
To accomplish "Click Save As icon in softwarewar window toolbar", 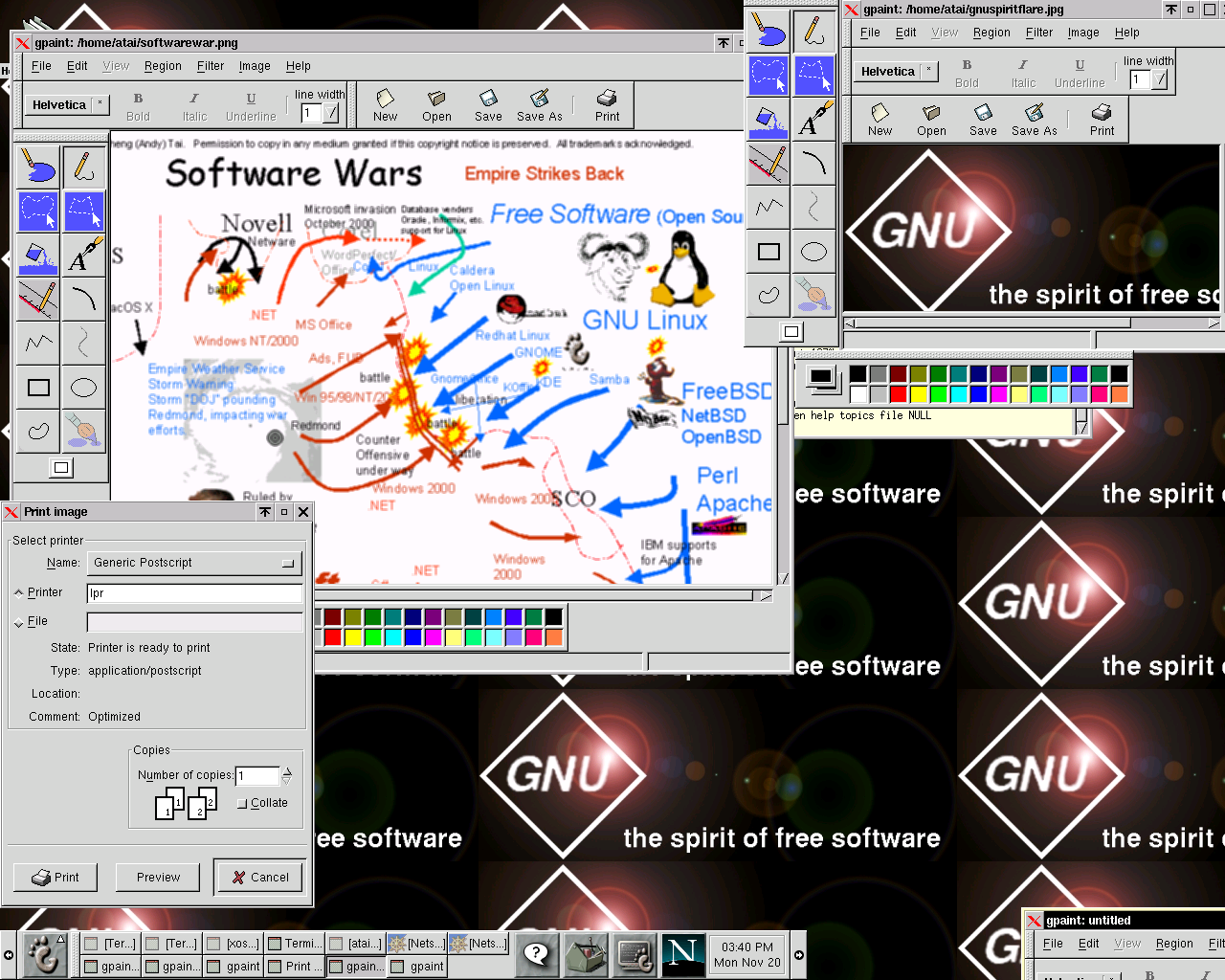I will pyautogui.click(x=540, y=105).
